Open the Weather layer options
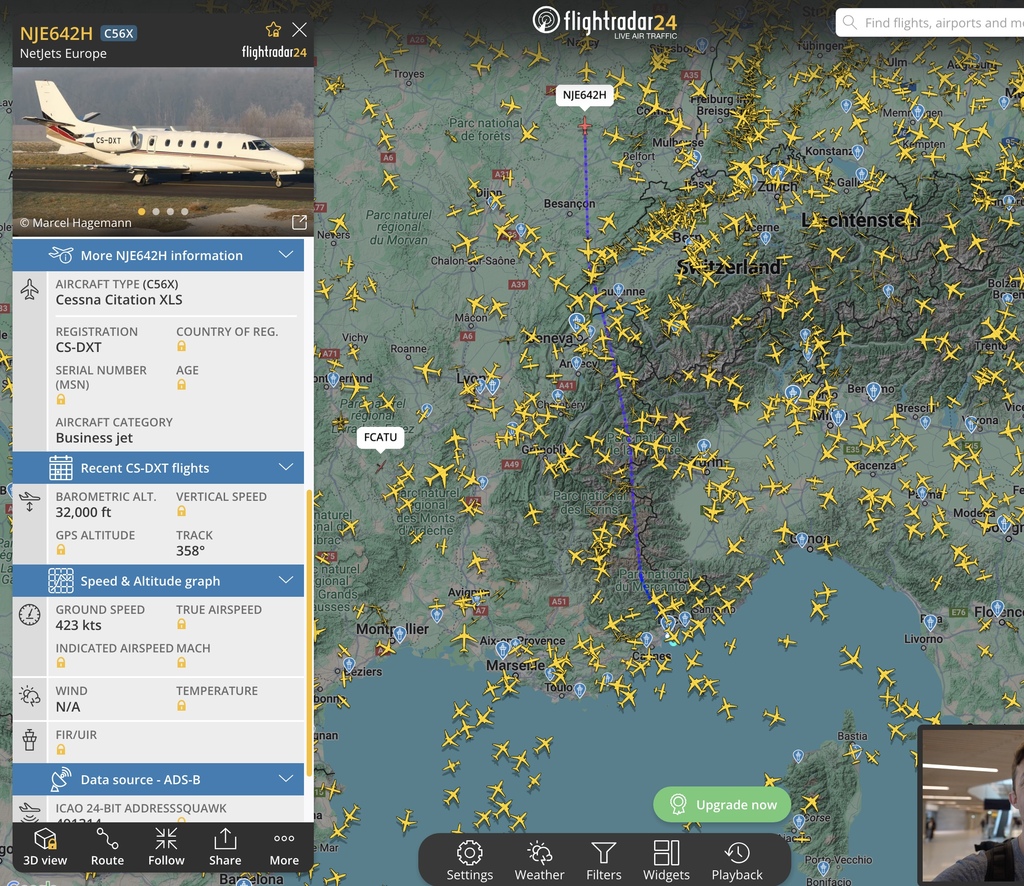1024x886 pixels. [x=539, y=861]
